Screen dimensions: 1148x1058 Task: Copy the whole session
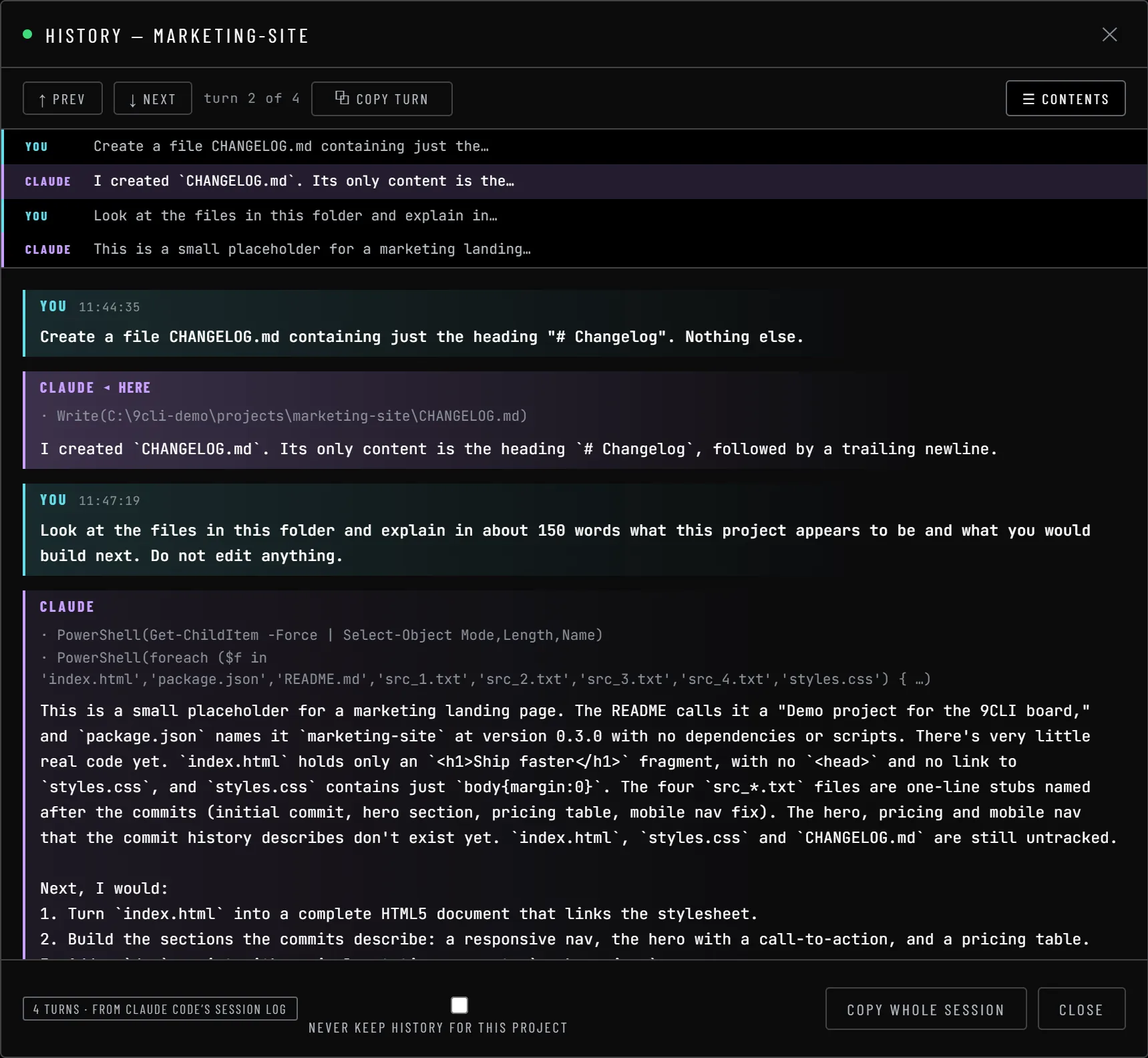tap(926, 1009)
